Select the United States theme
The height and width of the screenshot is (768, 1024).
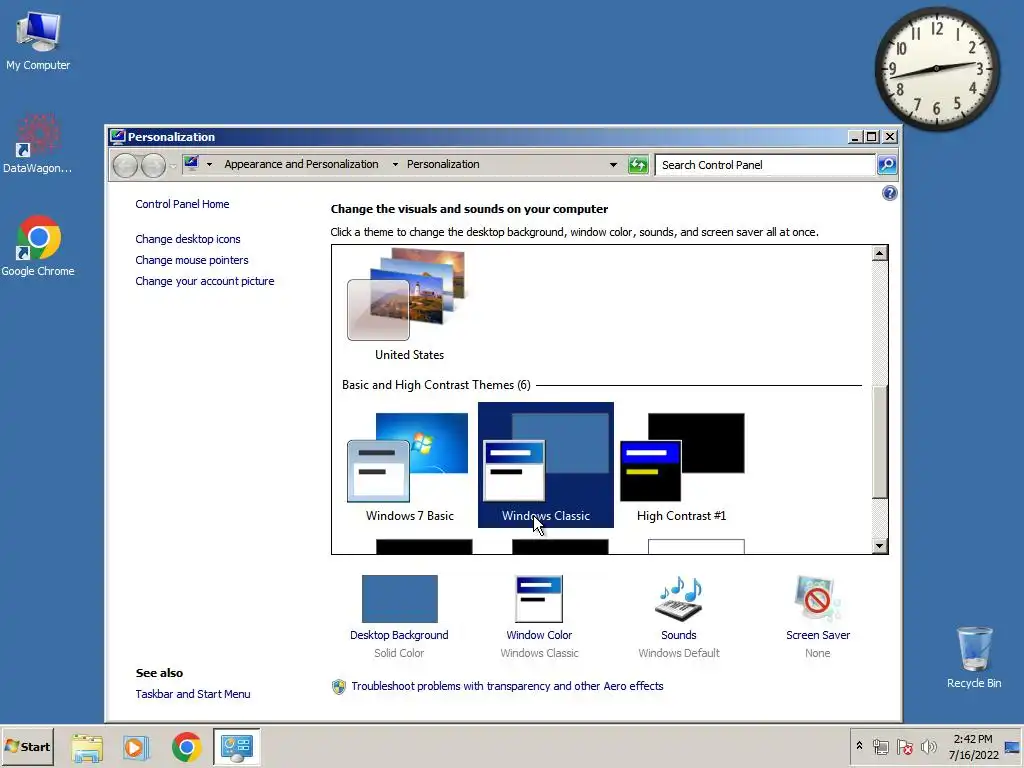click(409, 305)
